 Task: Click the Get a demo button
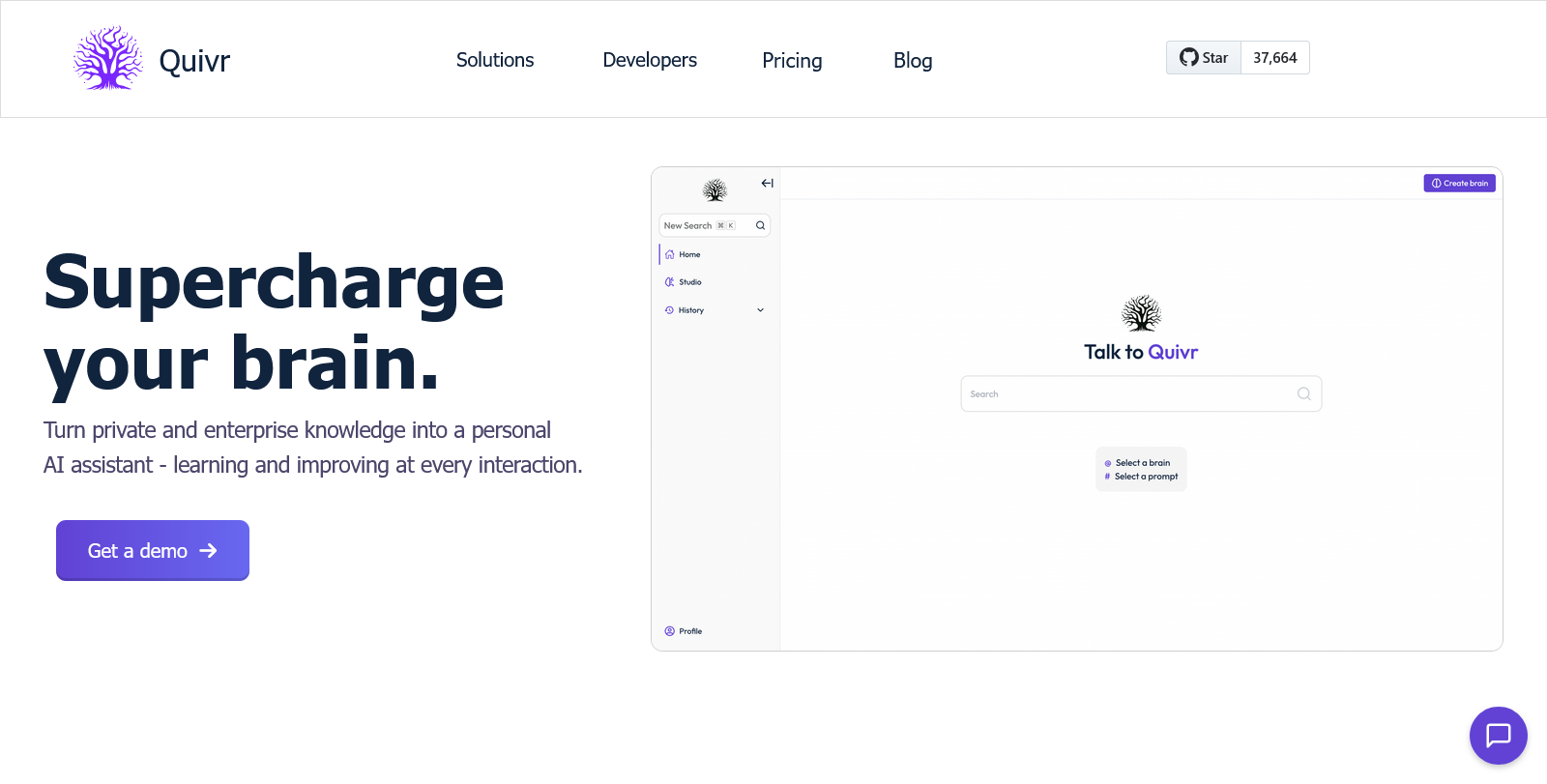(x=153, y=551)
